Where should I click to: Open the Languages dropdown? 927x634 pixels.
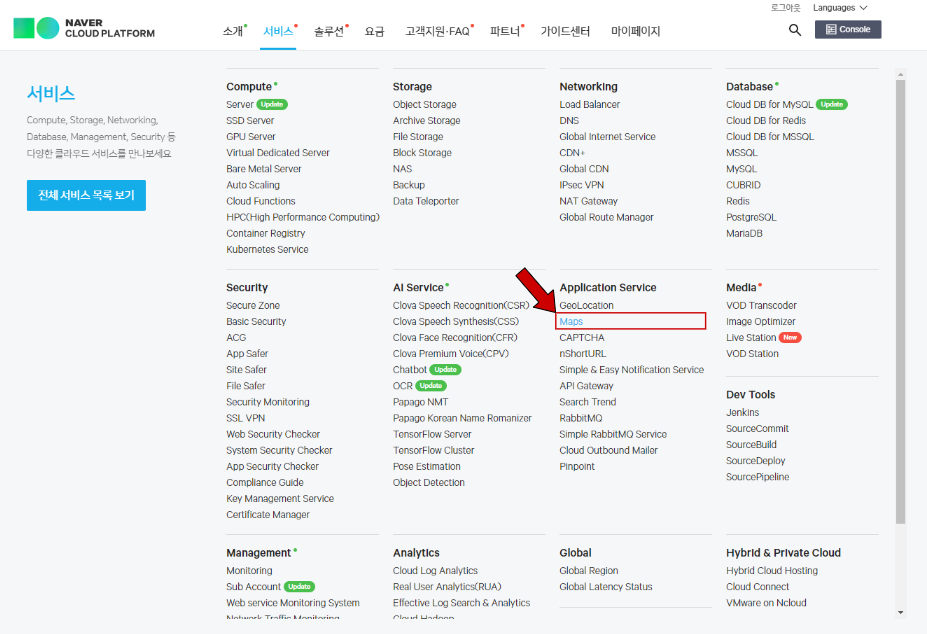pyautogui.click(x=840, y=8)
